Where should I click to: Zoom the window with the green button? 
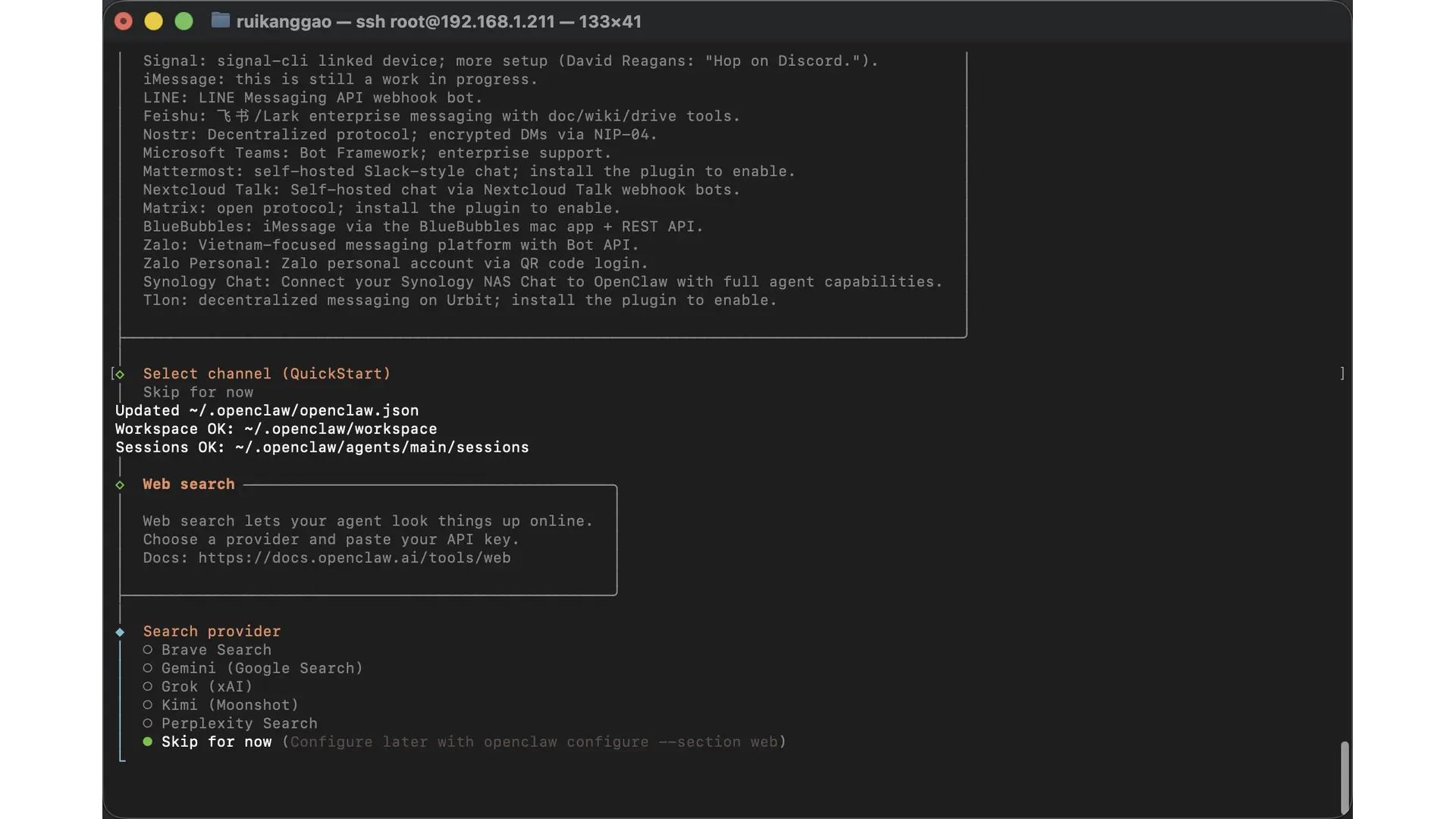(184, 21)
